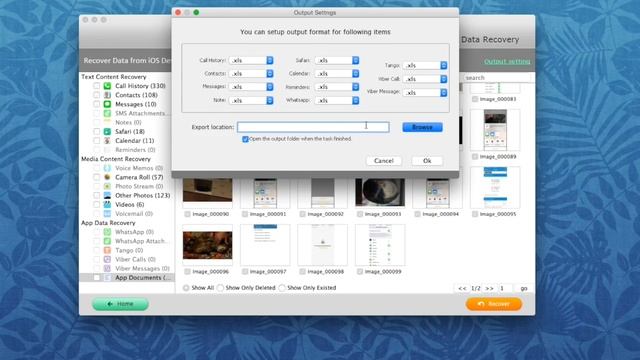Click the App Documents icon
The height and width of the screenshot is (360, 640).
(107, 278)
